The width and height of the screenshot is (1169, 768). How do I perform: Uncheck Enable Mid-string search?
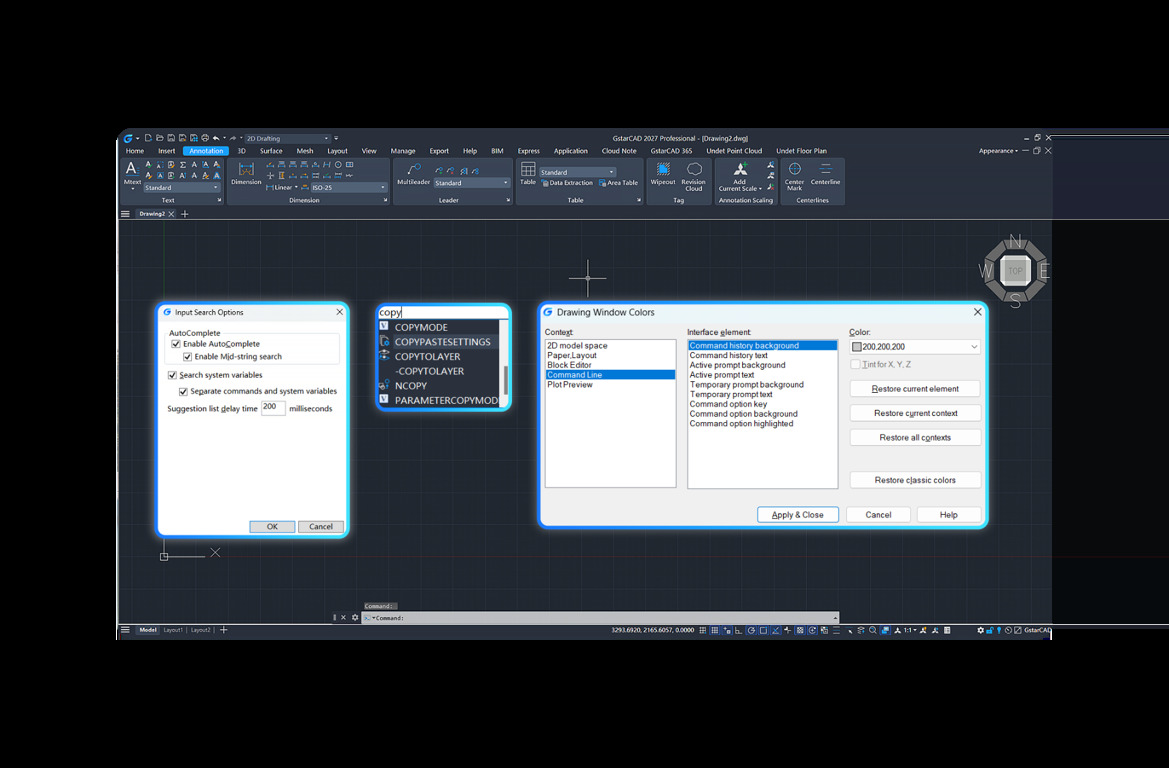tap(187, 356)
